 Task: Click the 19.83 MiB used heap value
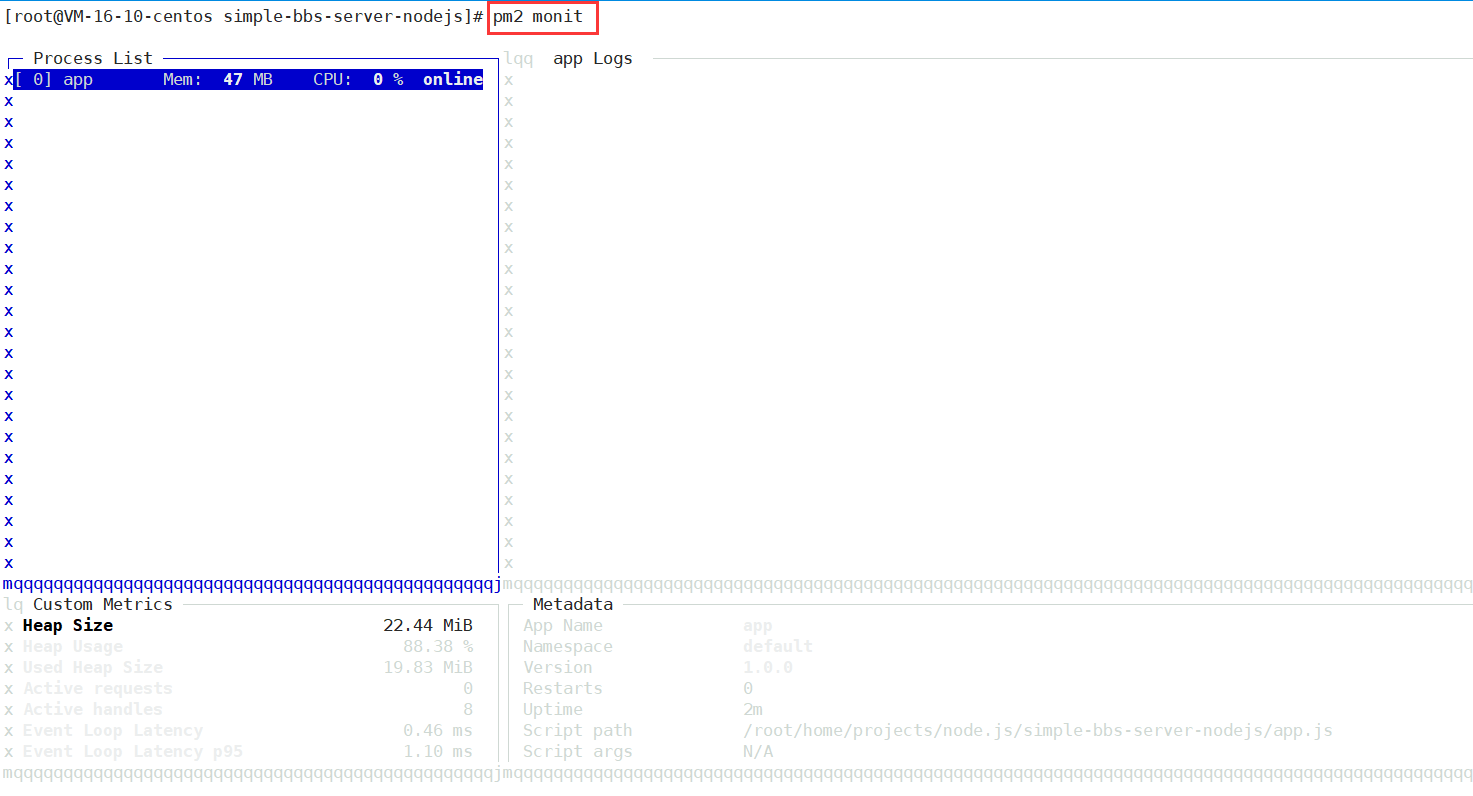[x=428, y=667]
